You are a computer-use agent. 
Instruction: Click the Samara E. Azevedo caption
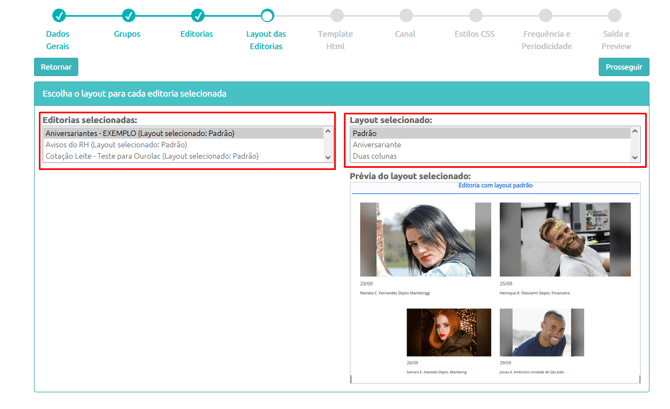pos(436,372)
